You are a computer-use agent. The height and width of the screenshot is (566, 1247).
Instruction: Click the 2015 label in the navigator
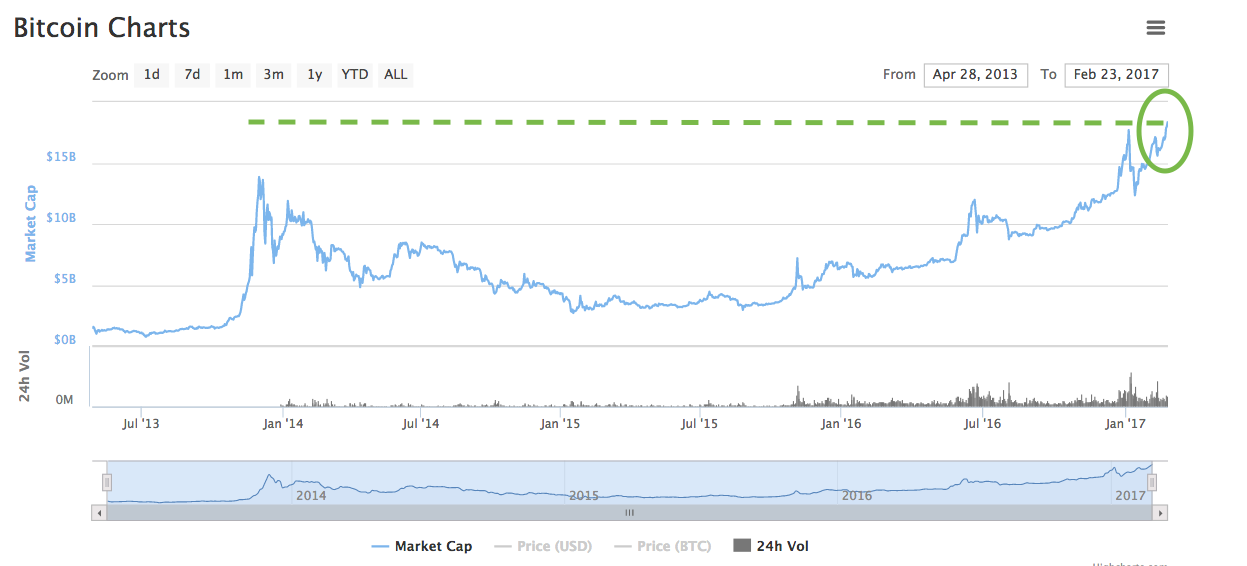click(x=584, y=495)
